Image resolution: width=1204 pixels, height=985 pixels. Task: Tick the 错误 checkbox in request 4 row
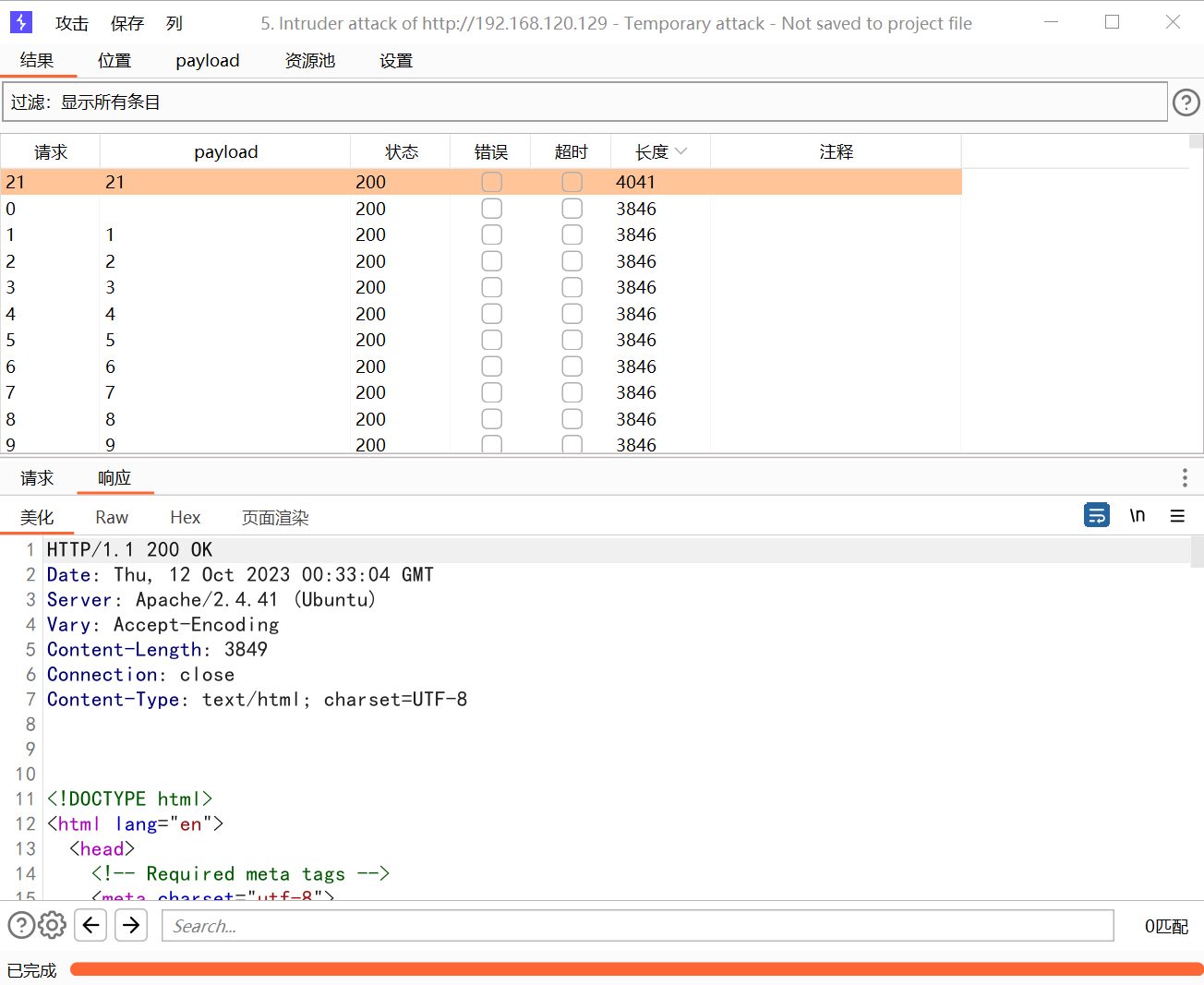point(492,314)
